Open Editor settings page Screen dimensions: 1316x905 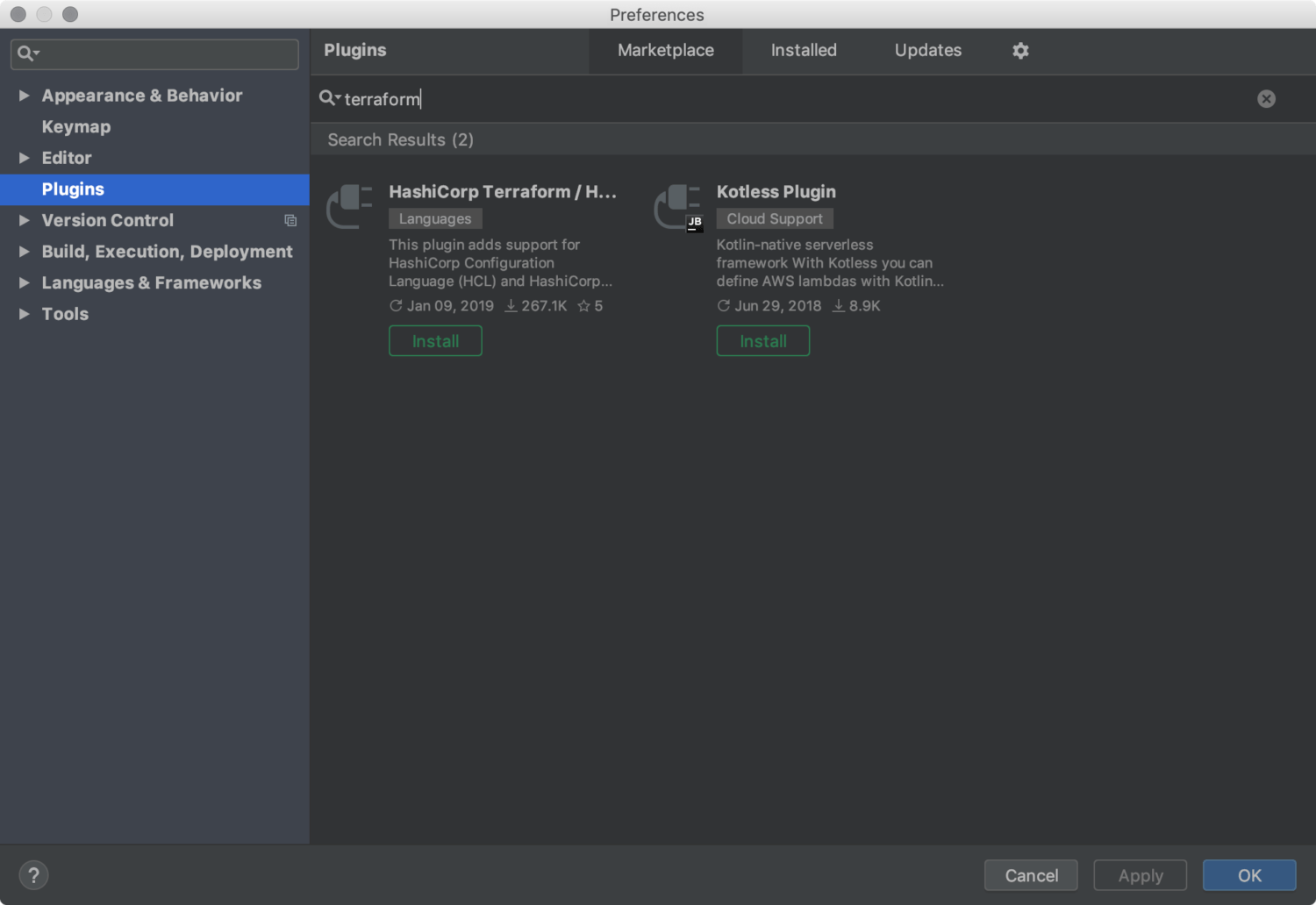[67, 158]
